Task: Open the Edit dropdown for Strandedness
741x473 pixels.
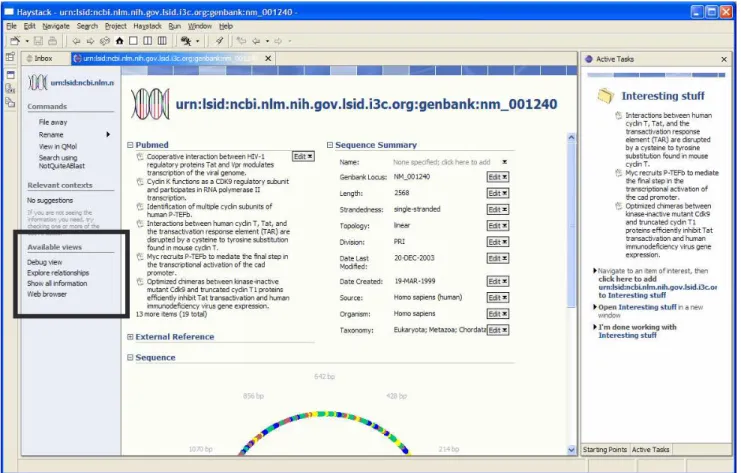Action: coord(498,209)
